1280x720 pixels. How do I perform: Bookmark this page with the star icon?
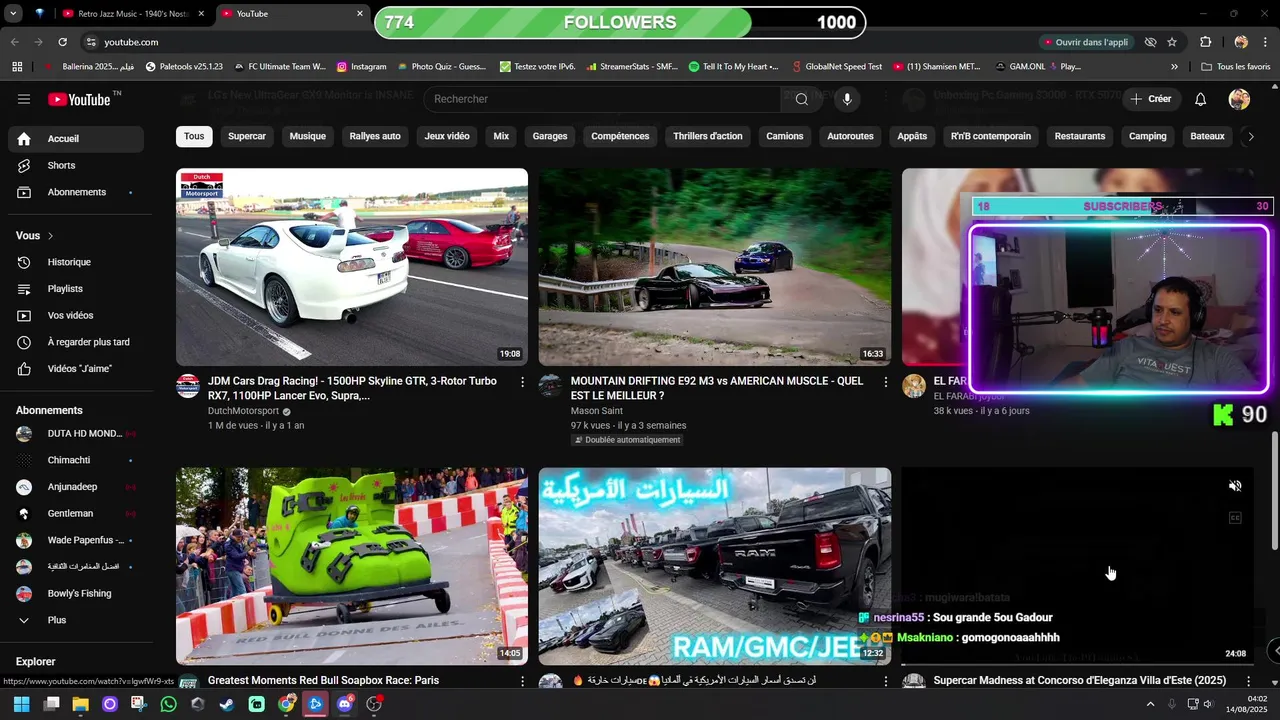[x=1172, y=42]
